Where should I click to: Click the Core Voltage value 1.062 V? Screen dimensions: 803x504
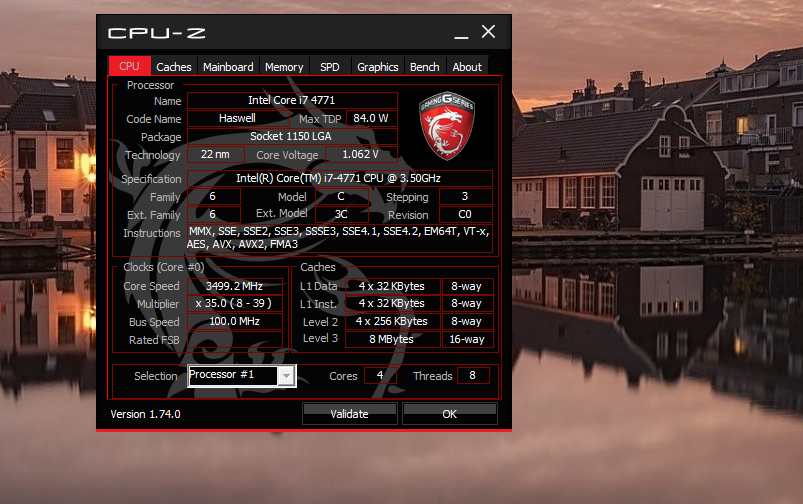click(x=361, y=154)
